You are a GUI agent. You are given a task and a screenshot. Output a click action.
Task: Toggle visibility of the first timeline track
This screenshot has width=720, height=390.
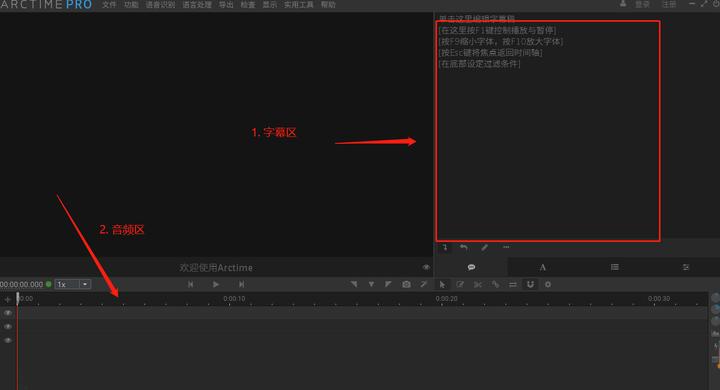click(x=8, y=313)
